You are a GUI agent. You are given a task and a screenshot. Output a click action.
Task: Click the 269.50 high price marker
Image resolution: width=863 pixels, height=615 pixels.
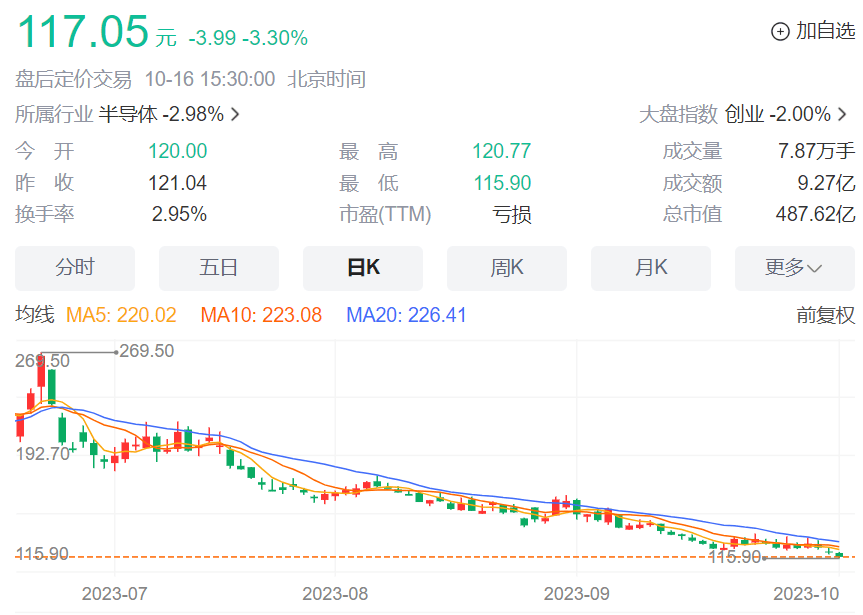tap(146, 351)
